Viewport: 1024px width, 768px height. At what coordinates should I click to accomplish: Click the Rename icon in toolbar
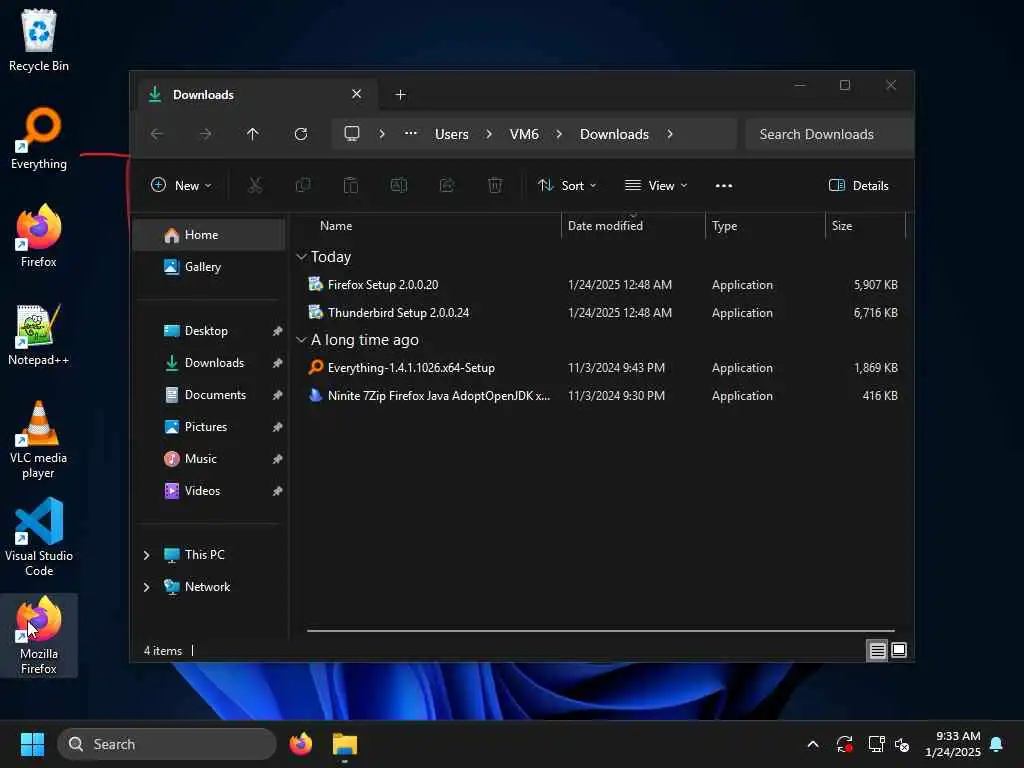click(x=398, y=186)
